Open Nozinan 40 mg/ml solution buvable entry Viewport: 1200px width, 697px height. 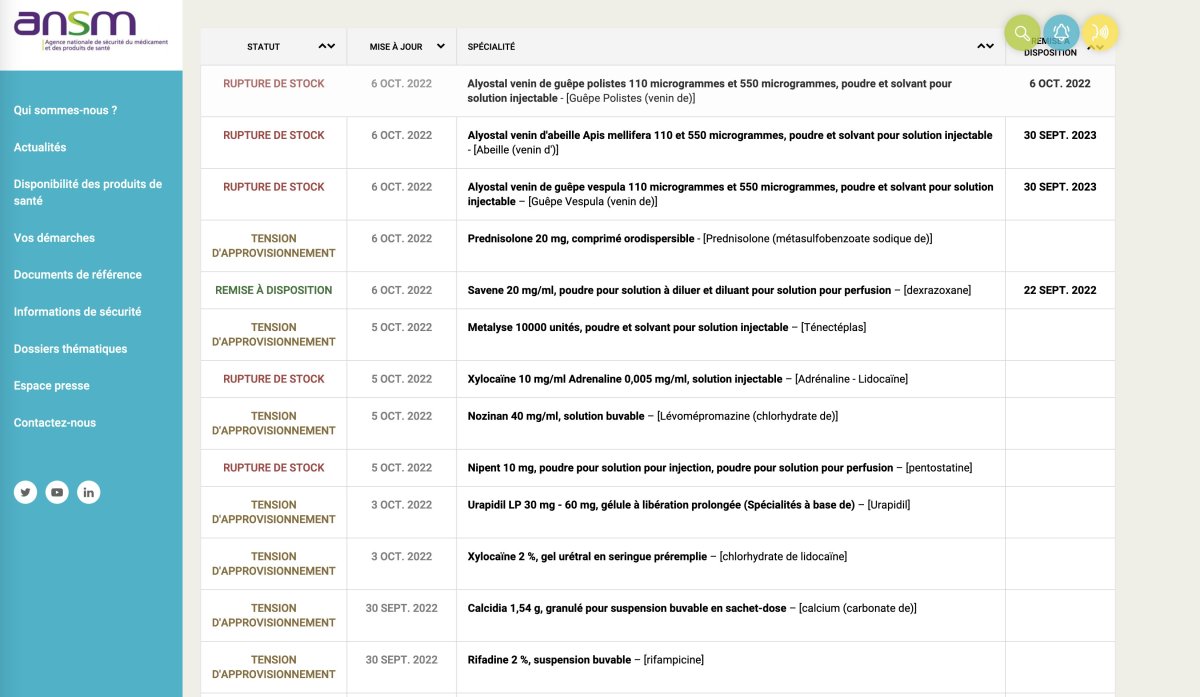[653, 416]
